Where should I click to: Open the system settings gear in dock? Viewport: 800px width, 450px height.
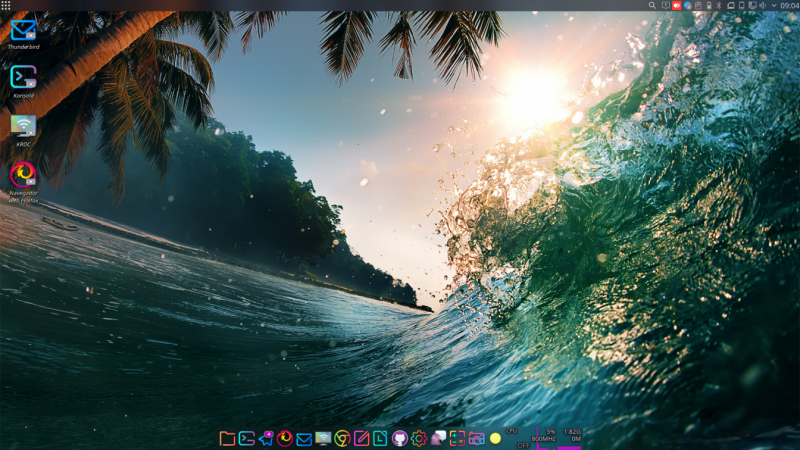click(419, 438)
